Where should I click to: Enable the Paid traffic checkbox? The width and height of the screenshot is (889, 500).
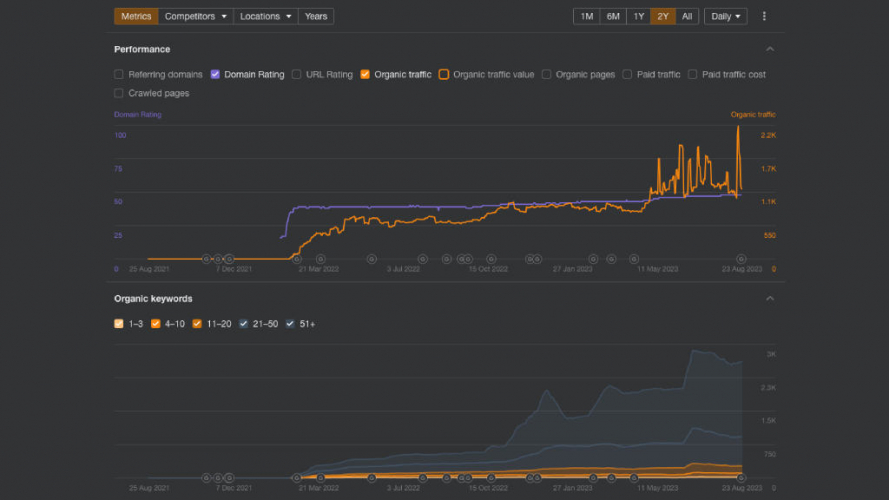pos(627,74)
